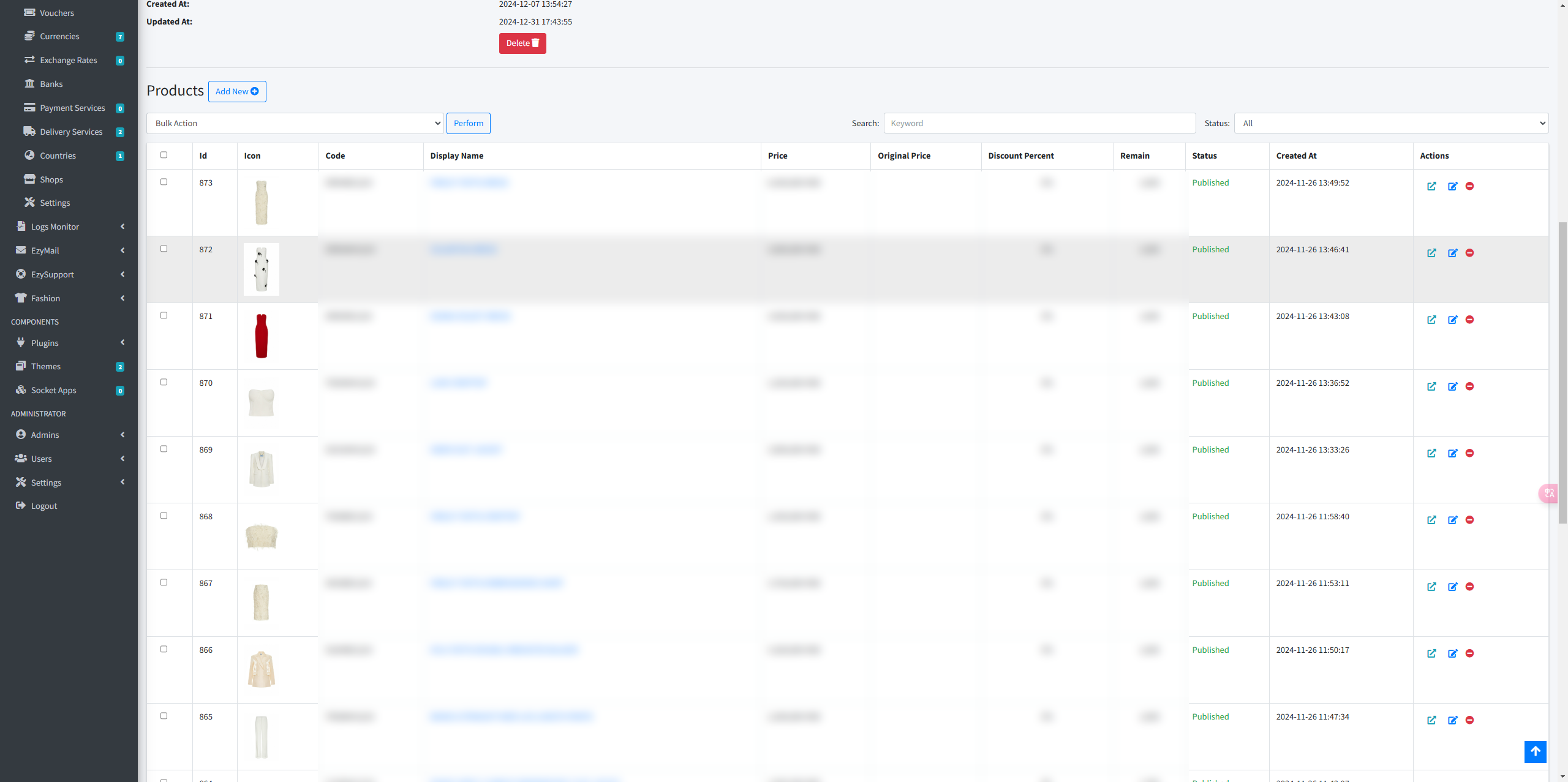Open the Status filter dropdown

tap(1391, 123)
